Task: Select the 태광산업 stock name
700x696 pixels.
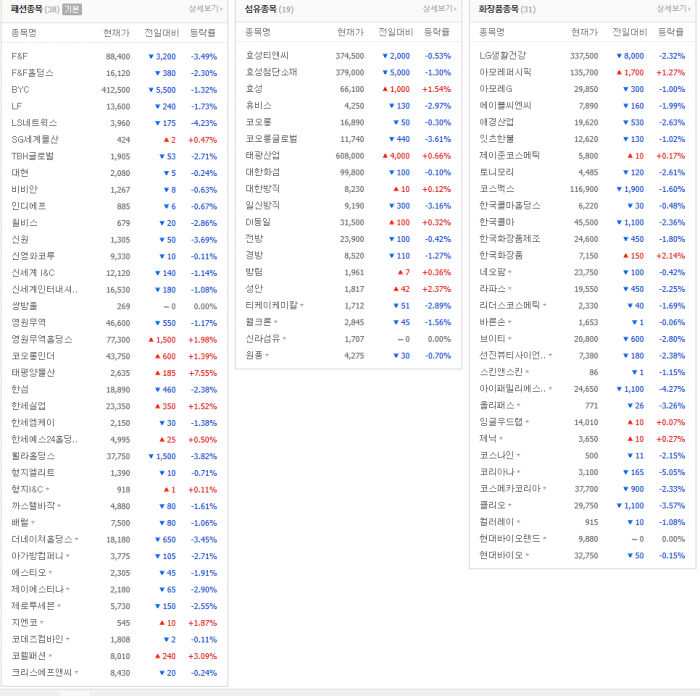Action: point(263,155)
